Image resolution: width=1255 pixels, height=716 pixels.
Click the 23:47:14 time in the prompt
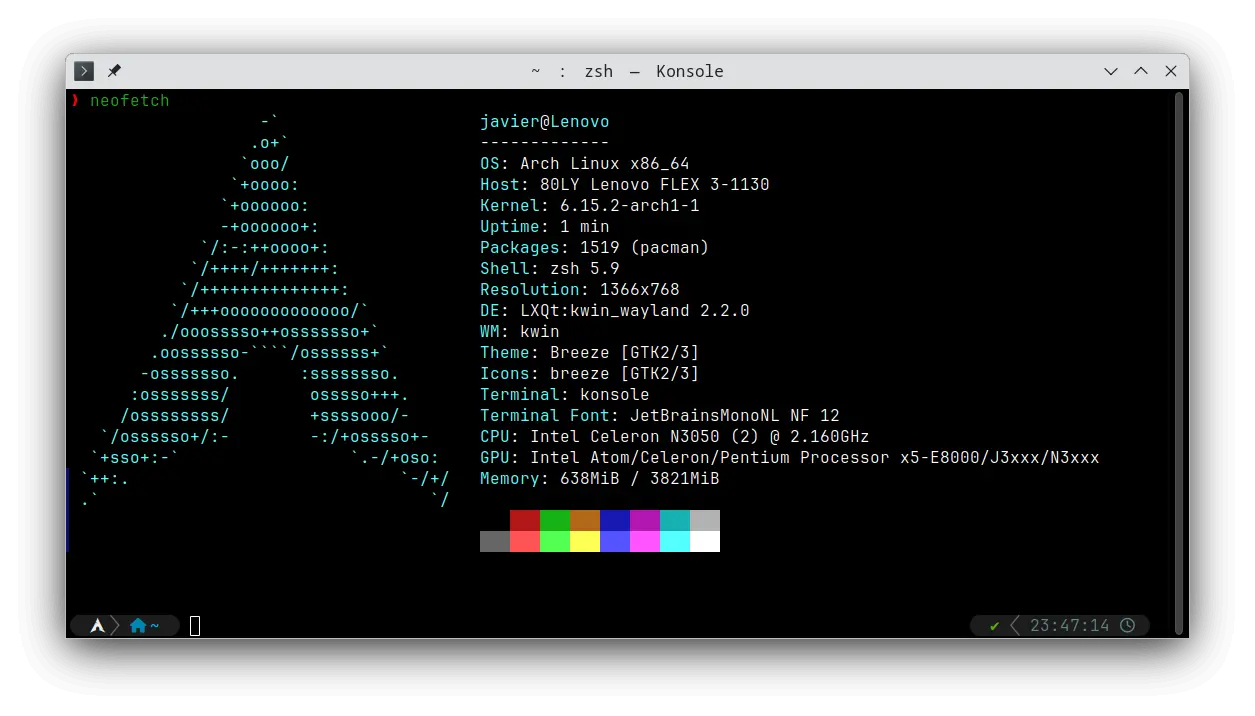pyautogui.click(x=1069, y=626)
